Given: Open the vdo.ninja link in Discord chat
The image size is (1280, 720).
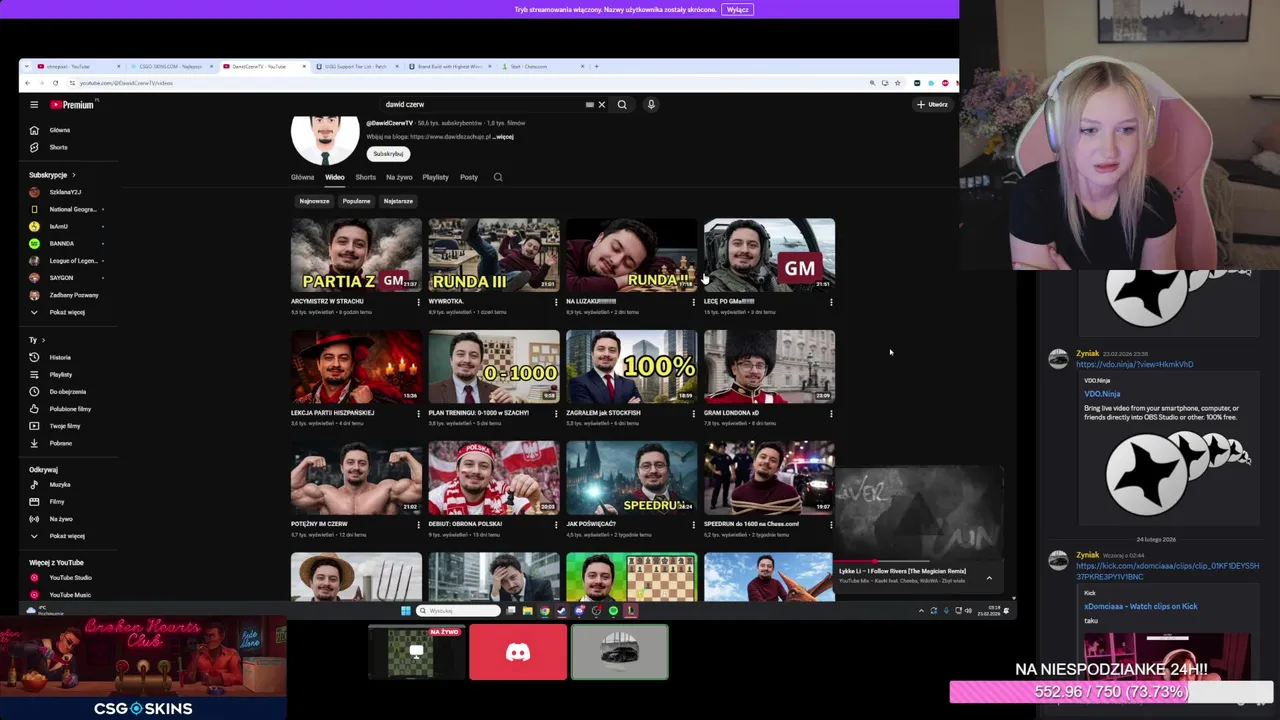Looking at the screenshot, I should pos(1134,364).
